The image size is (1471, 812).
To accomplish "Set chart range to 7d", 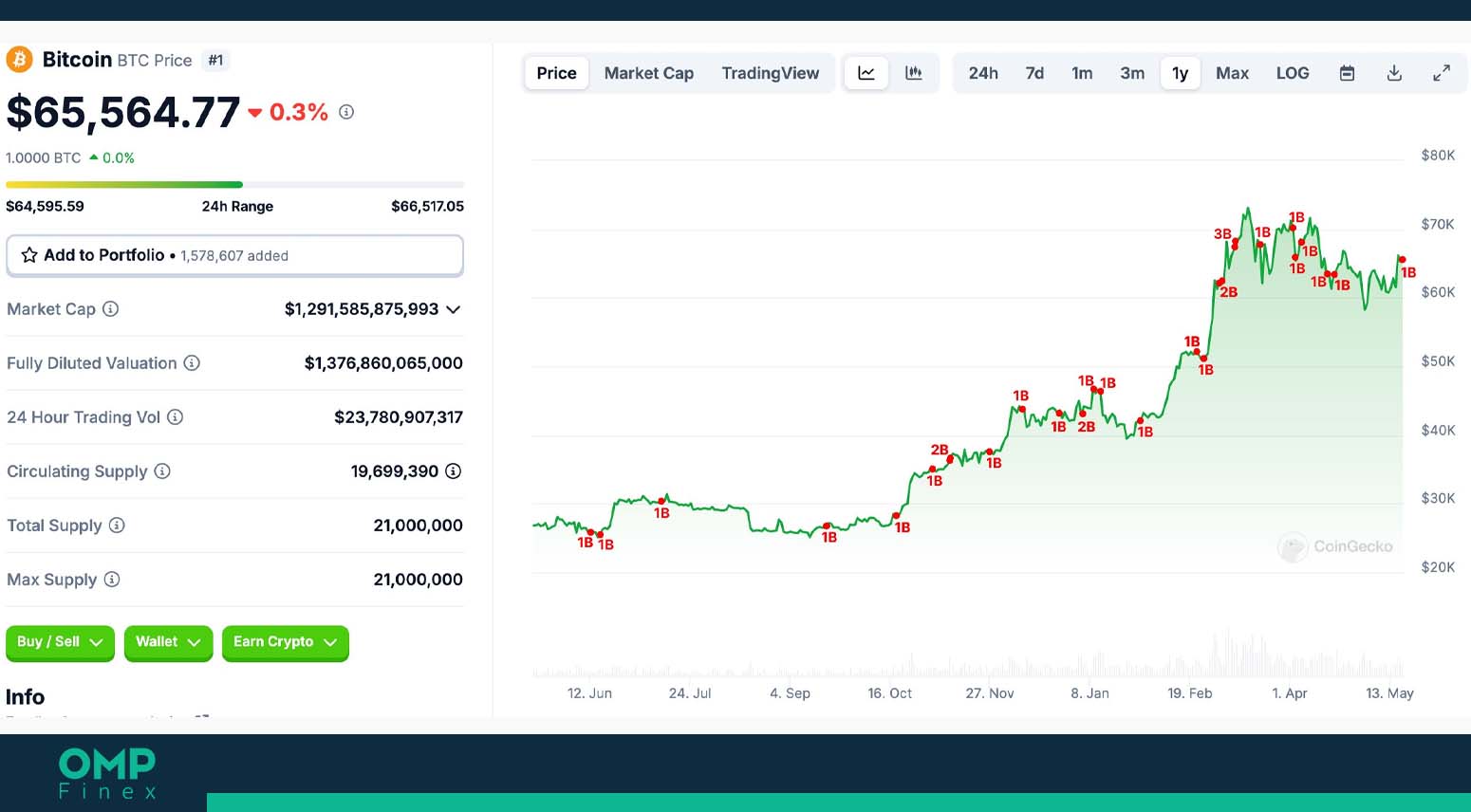I will (x=1034, y=73).
